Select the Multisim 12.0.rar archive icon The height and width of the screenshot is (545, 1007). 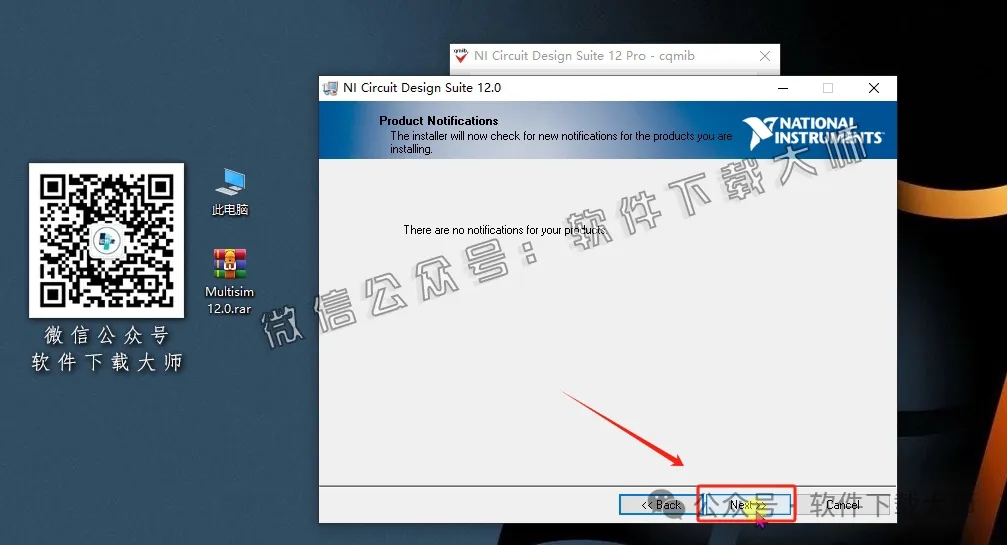click(x=230, y=264)
